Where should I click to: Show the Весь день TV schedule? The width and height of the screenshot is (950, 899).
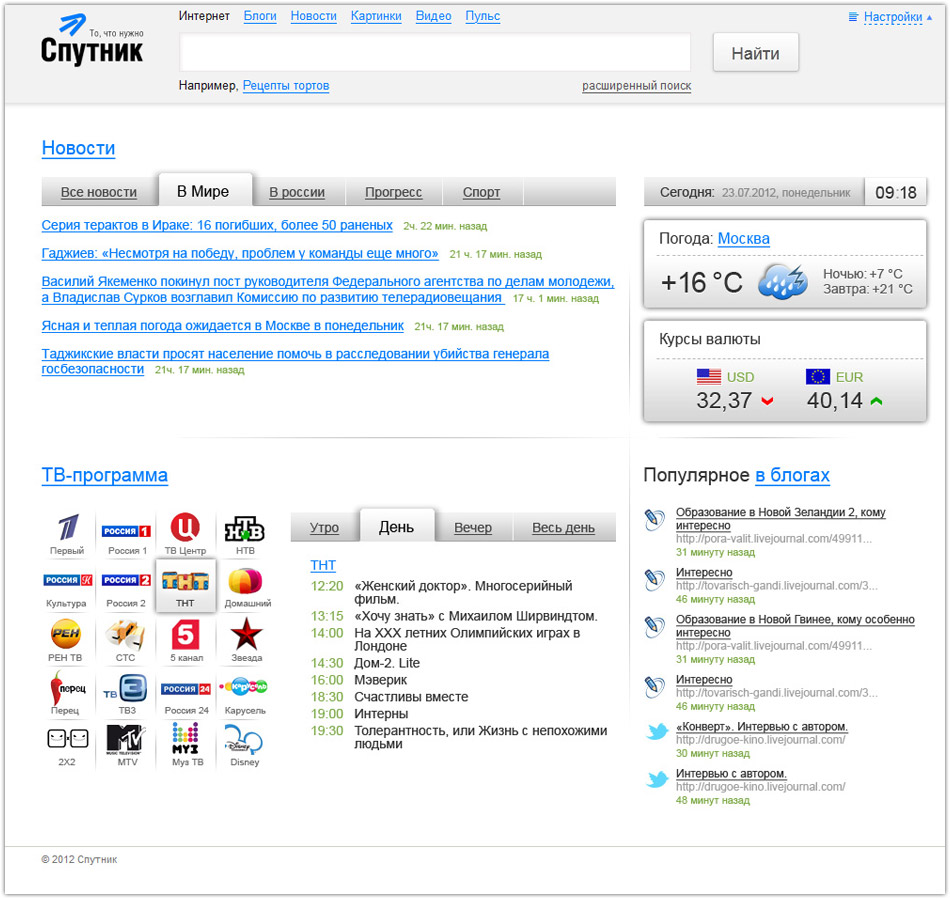[563, 528]
